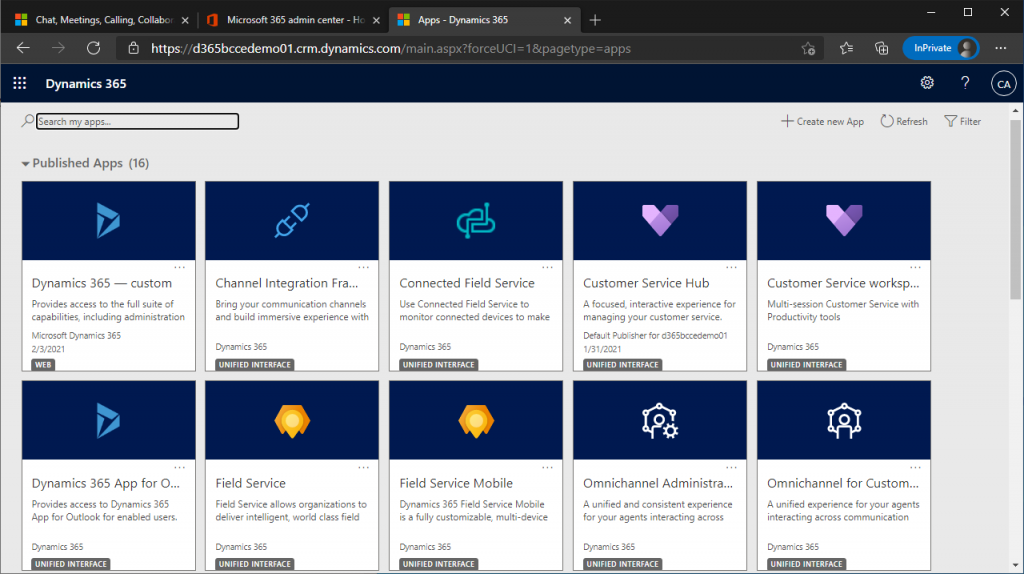This screenshot has width=1024, height=574.
Task: Click the address bar URL
Action: point(391,48)
